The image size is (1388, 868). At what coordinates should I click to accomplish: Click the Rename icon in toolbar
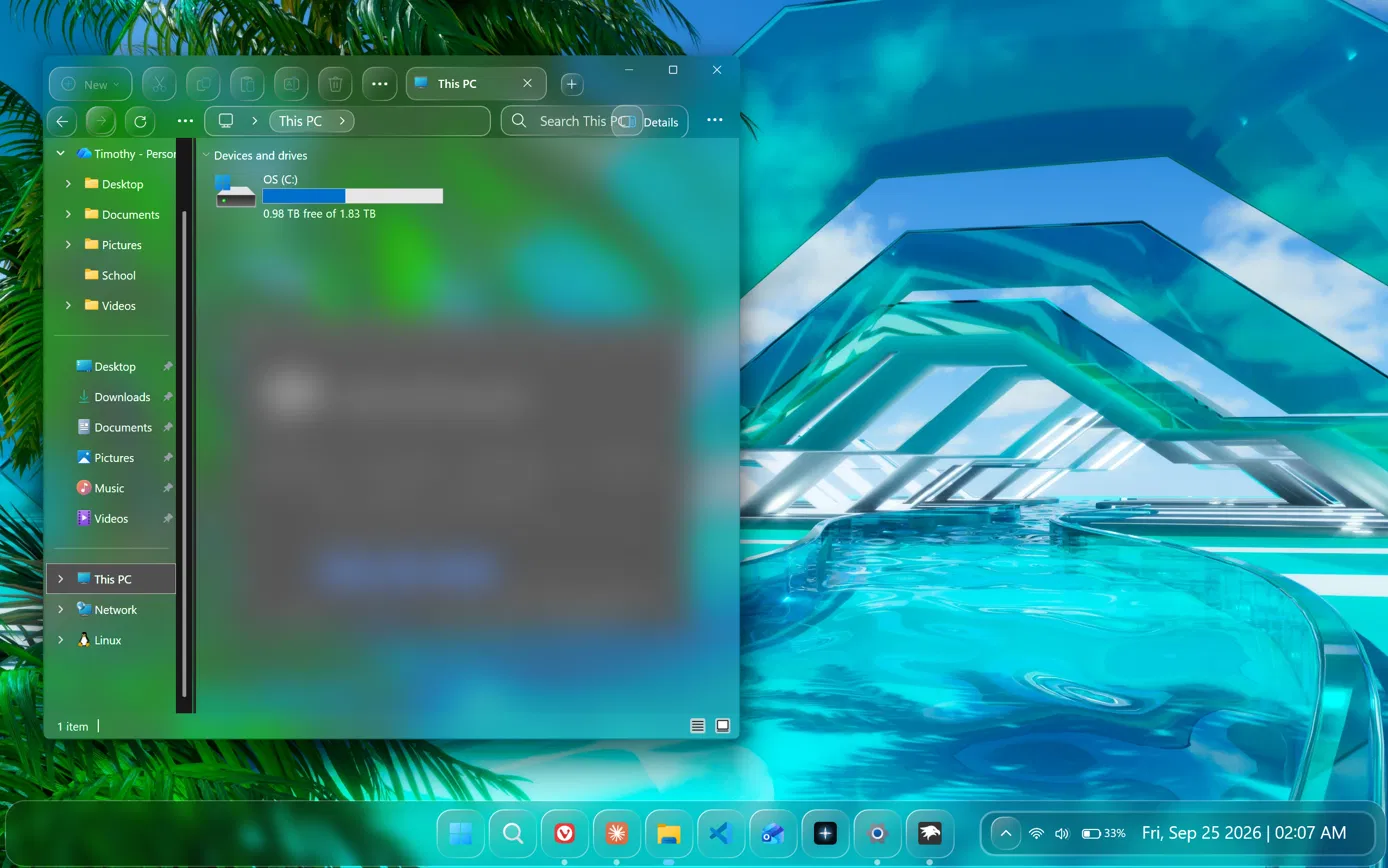click(x=291, y=84)
